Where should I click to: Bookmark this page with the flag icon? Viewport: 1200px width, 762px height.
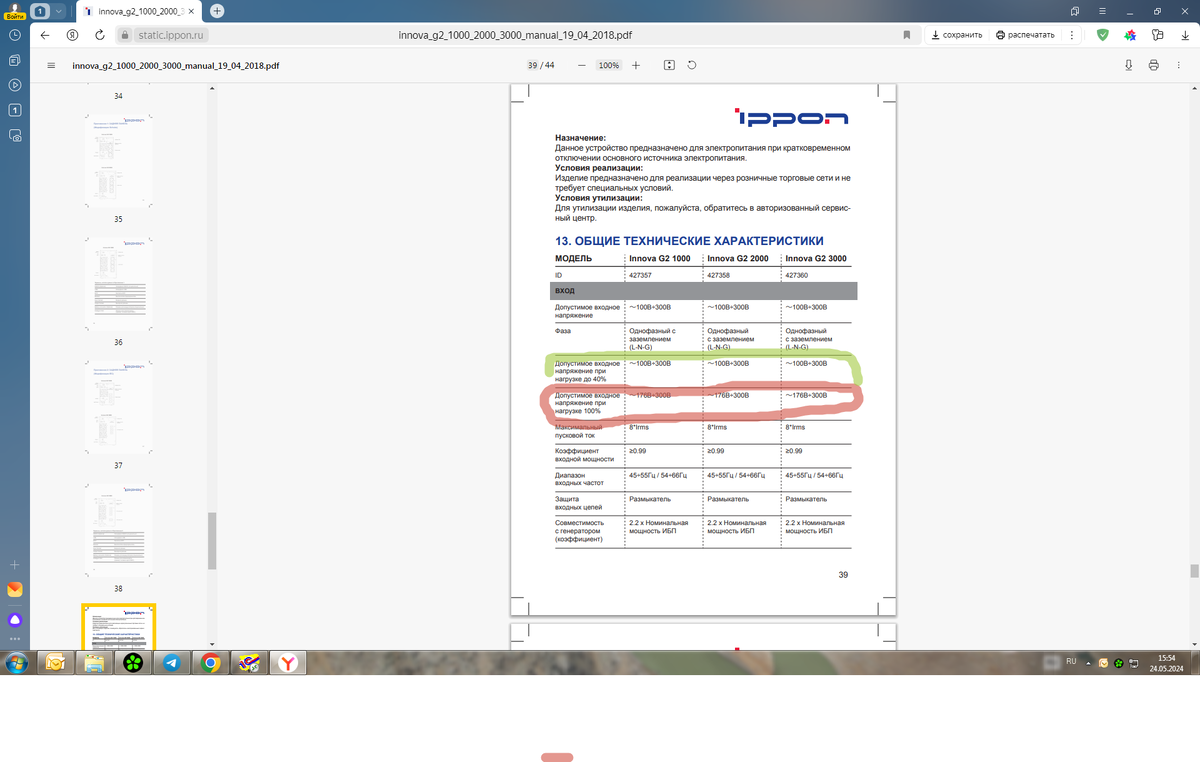click(x=907, y=35)
